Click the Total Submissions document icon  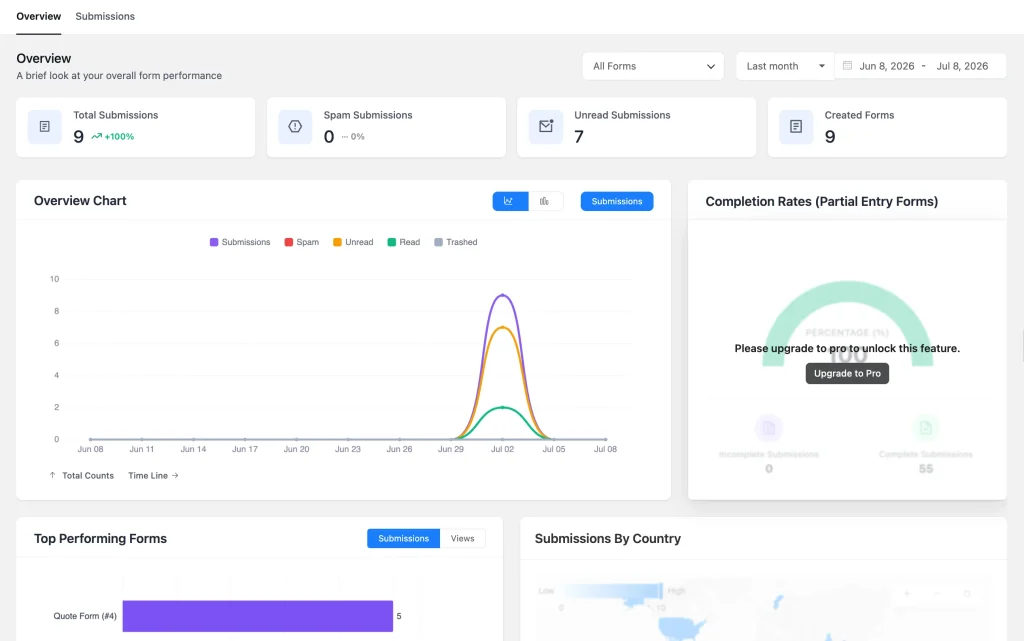(44, 127)
